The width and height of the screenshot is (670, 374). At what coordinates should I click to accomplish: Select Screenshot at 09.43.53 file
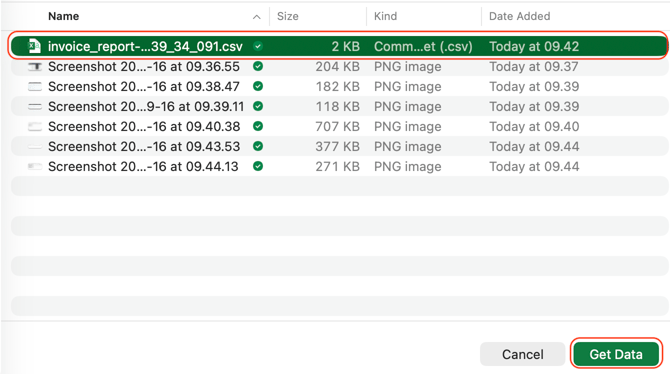point(144,147)
